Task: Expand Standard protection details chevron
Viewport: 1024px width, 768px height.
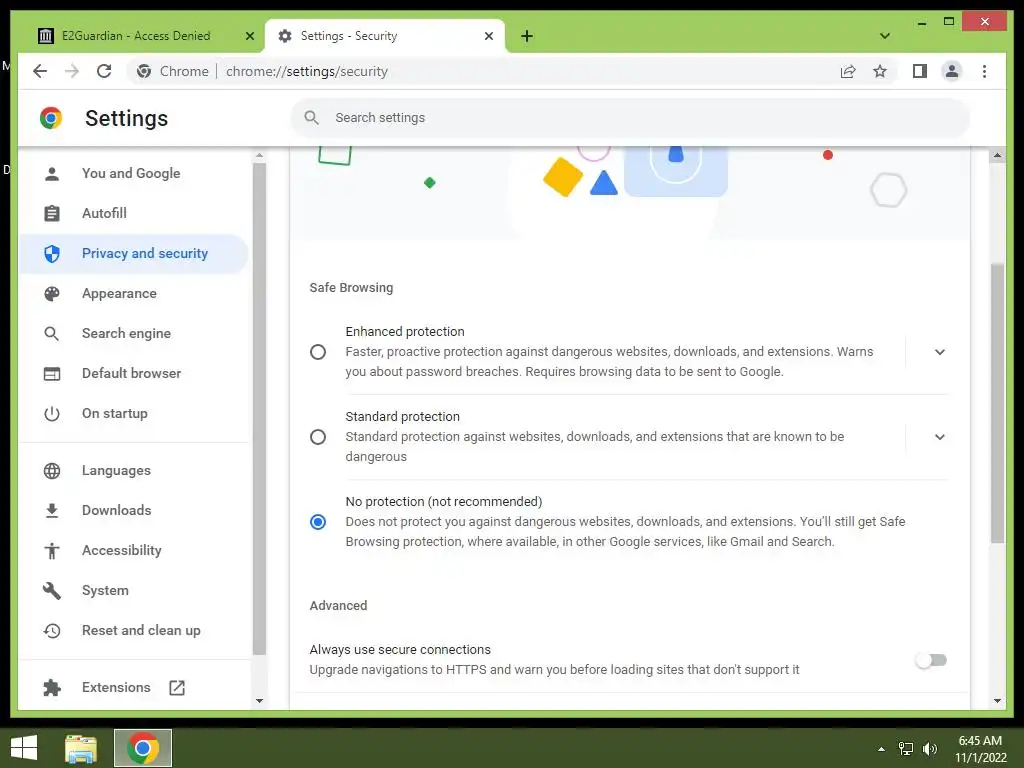Action: [x=939, y=437]
